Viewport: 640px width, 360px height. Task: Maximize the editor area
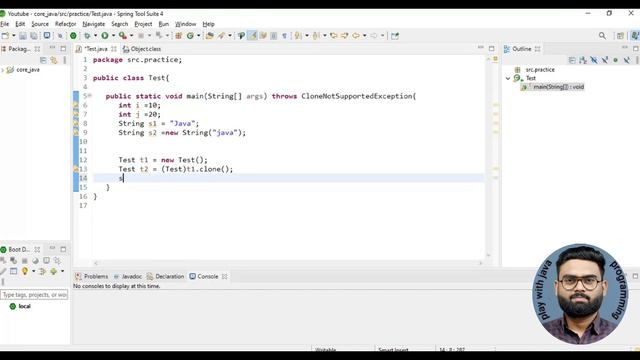[491, 49]
